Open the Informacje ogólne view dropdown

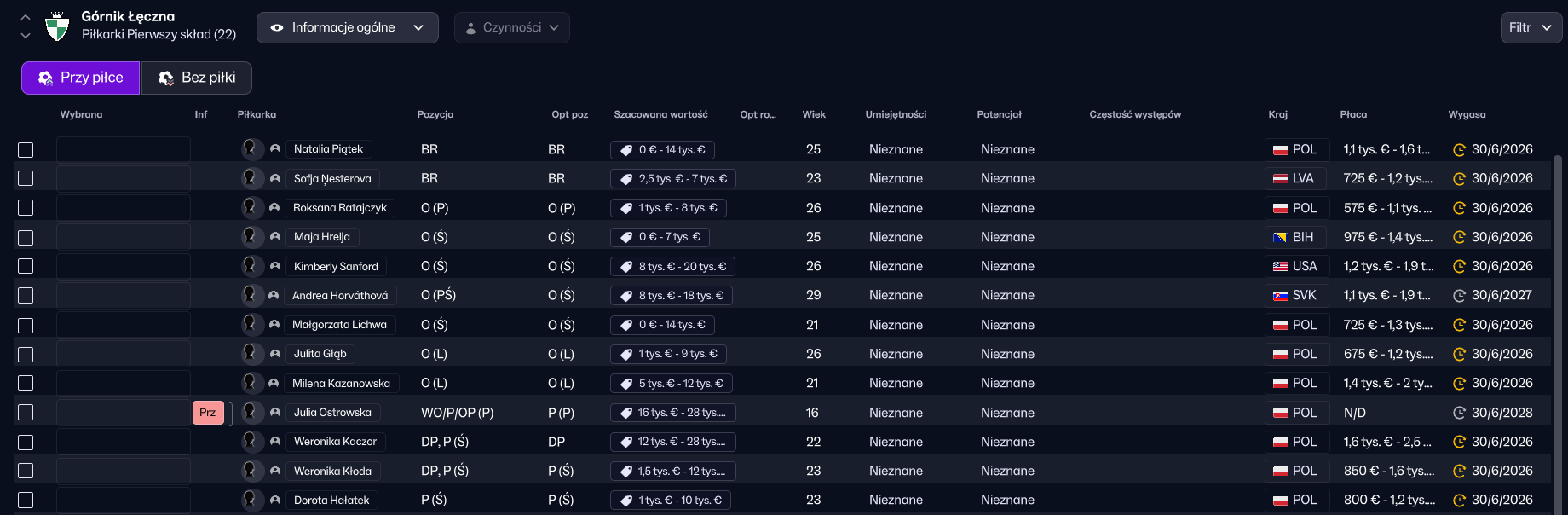pos(347,27)
